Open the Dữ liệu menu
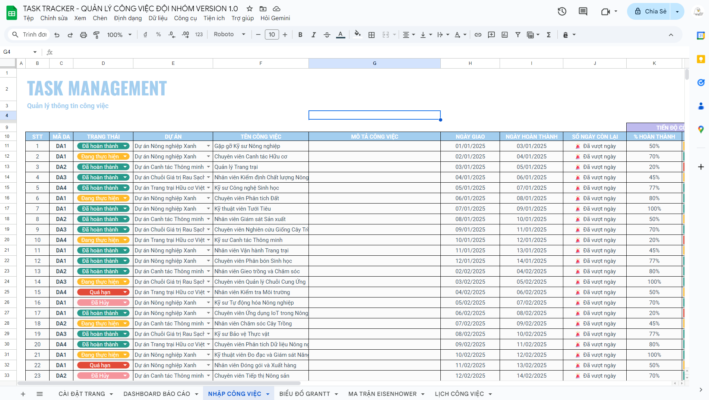This screenshot has width=709, height=400. point(157,19)
